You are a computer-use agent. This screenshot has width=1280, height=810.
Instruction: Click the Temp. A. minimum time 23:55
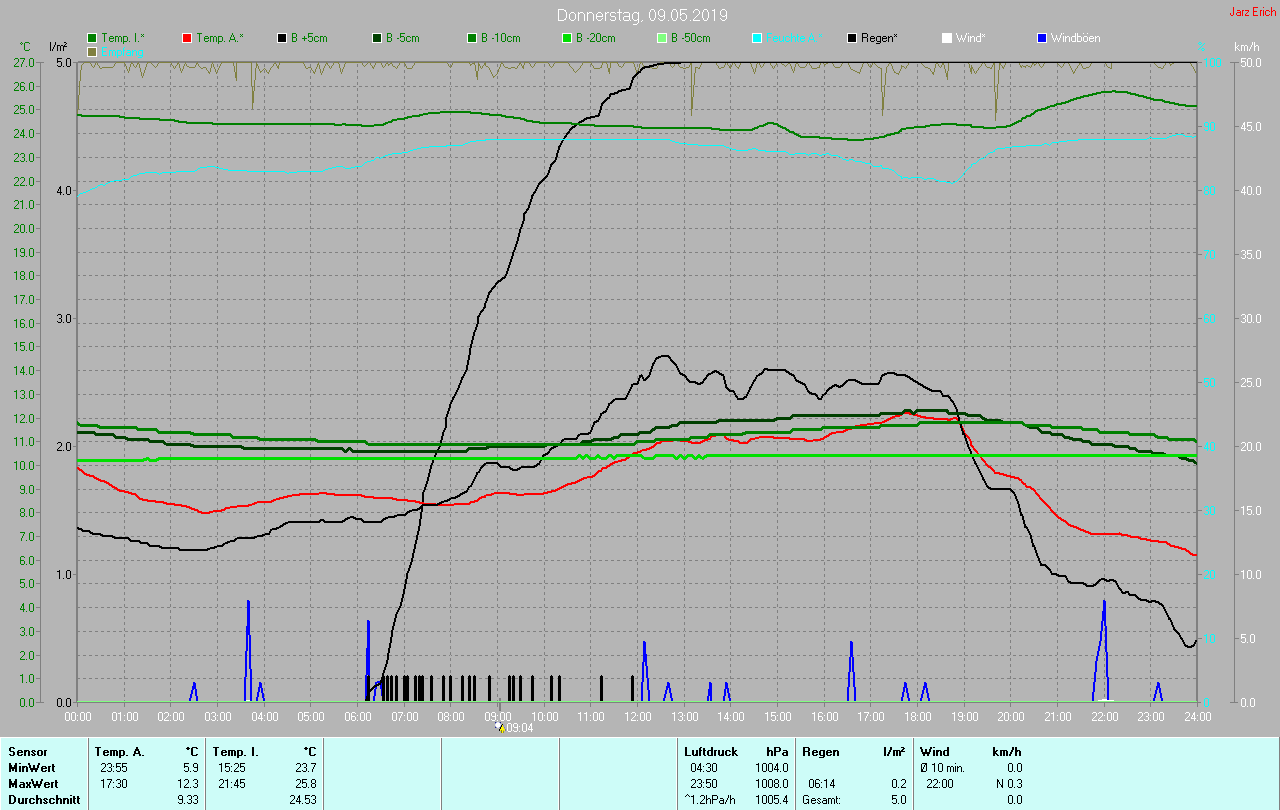point(113,768)
